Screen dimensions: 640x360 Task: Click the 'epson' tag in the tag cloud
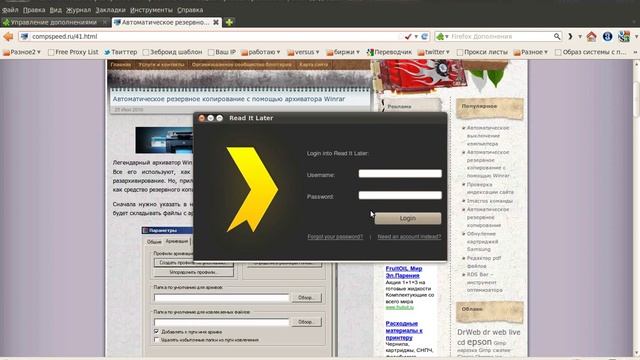479,342
